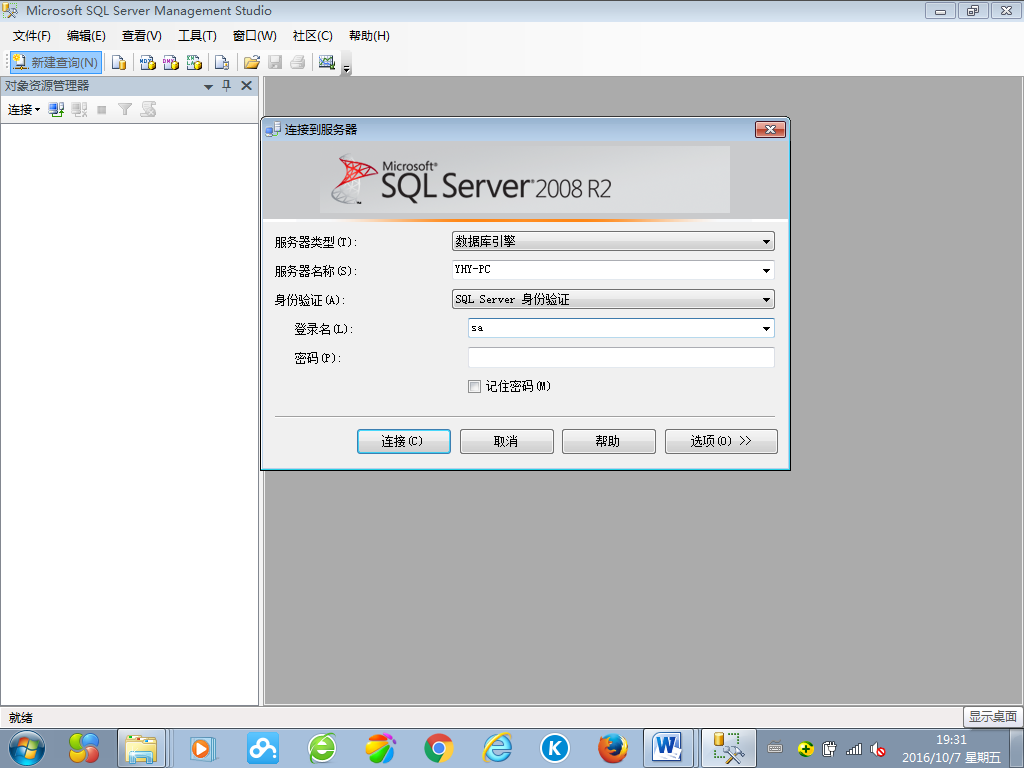Click the Object Explorer script icon

148,110
